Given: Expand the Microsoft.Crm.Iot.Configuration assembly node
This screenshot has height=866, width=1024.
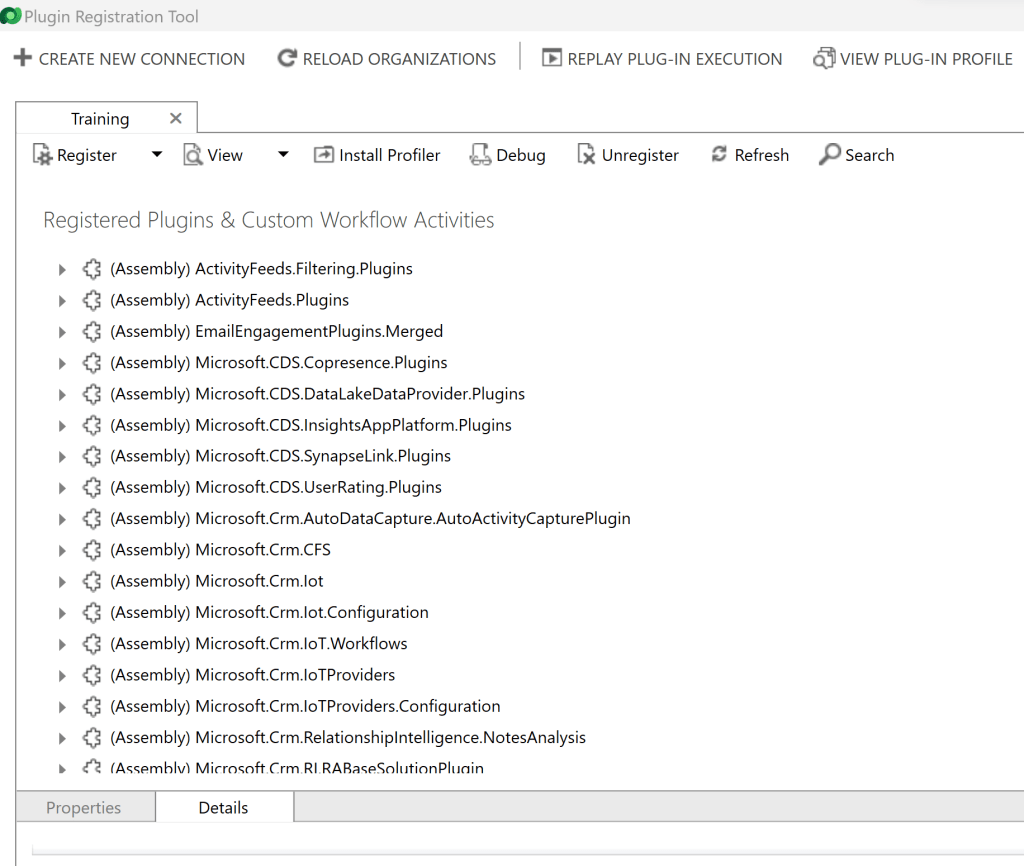Looking at the screenshot, I should pos(62,613).
